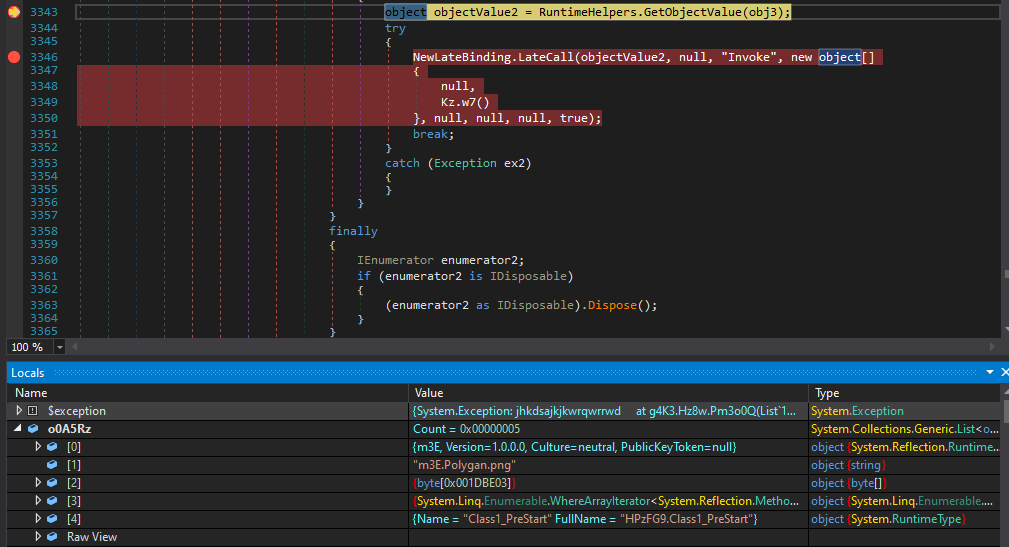The width and height of the screenshot is (1009, 547).
Task: Expand element [2] byte array
Action: [x=39, y=483]
